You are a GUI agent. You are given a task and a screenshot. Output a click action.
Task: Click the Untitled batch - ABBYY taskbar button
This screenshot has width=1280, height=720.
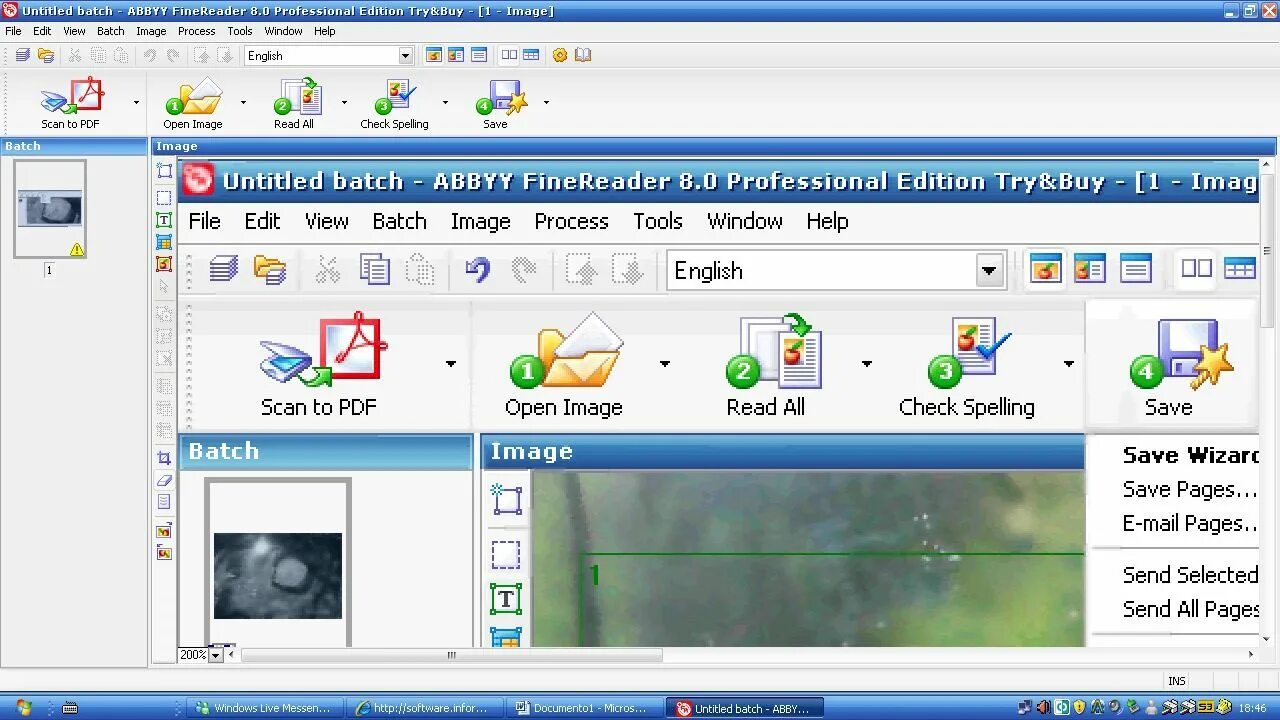pos(744,708)
